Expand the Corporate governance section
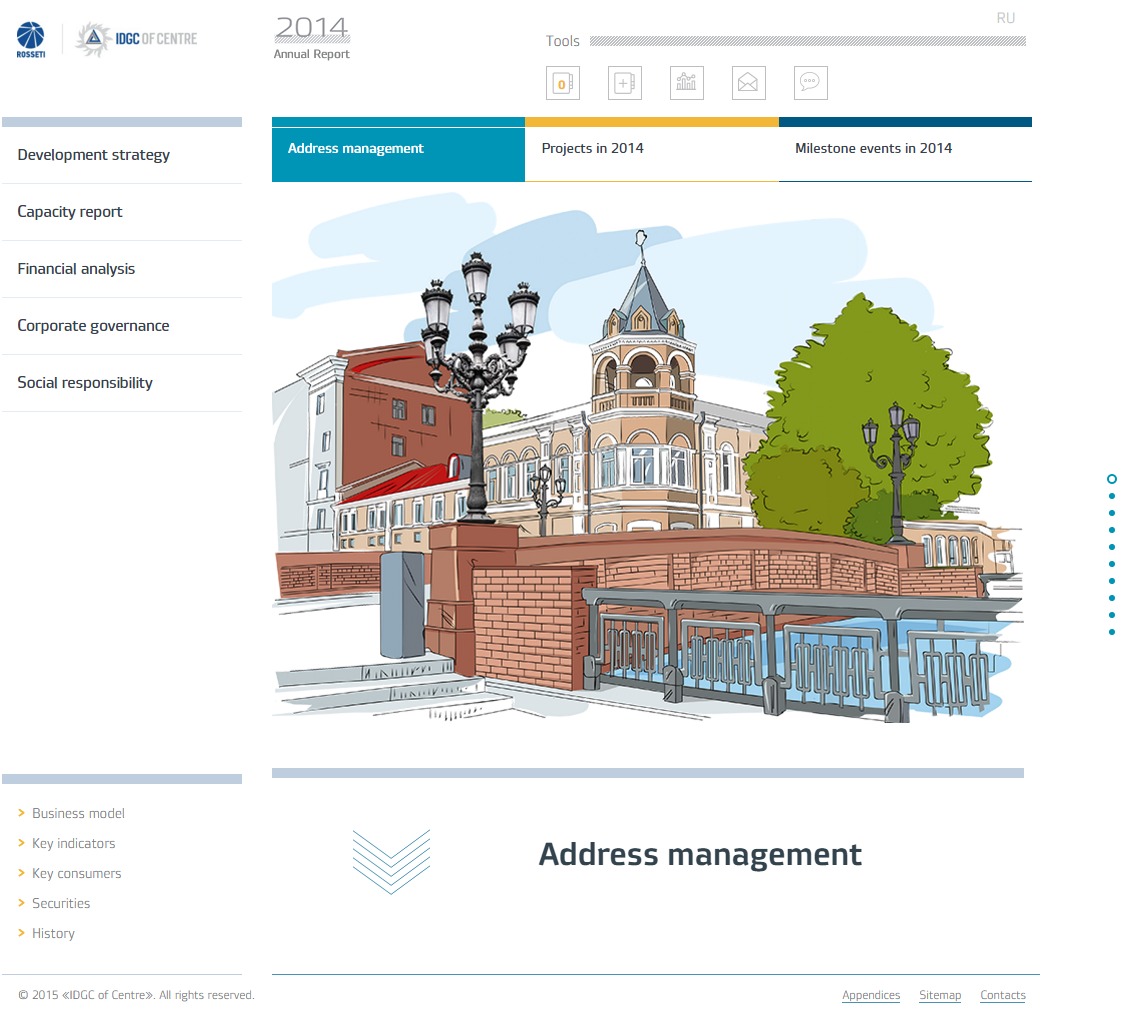The width and height of the screenshot is (1142, 1009). 93,326
